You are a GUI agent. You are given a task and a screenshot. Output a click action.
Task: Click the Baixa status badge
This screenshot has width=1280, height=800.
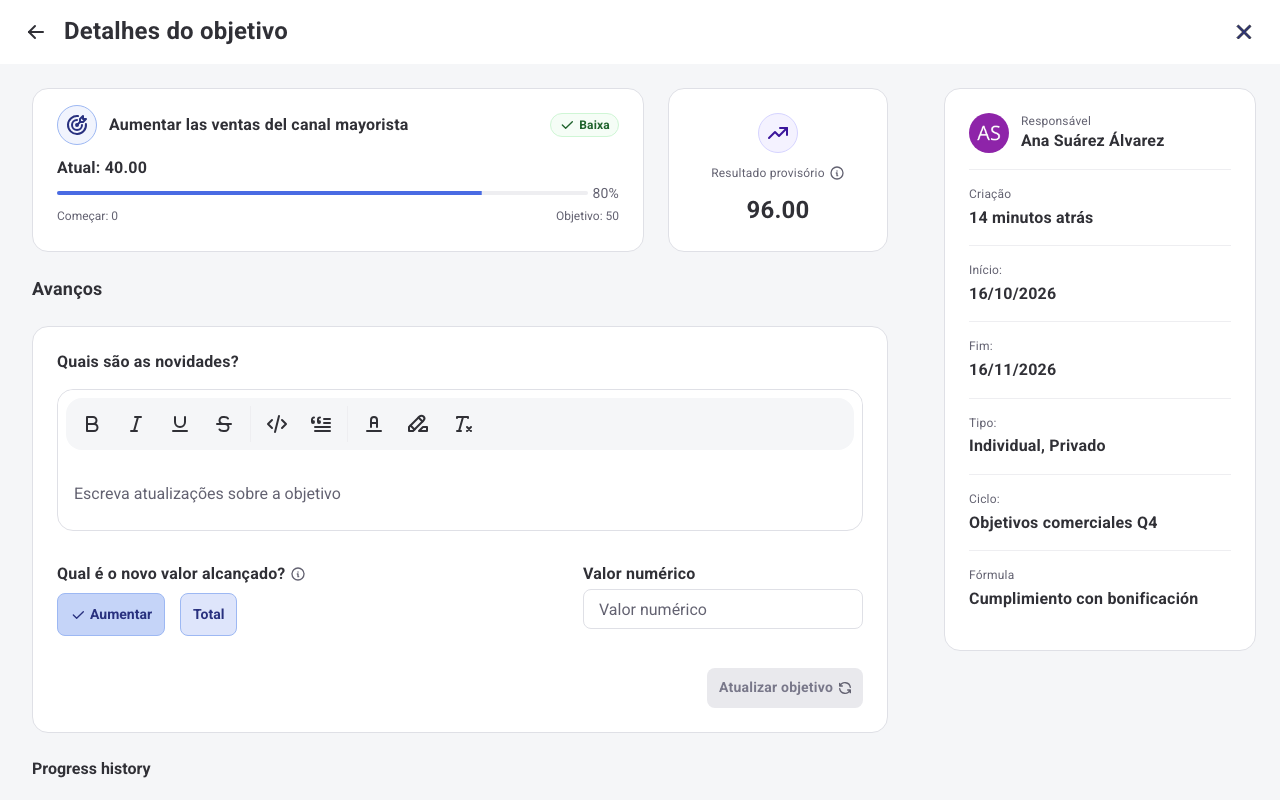pyautogui.click(x=585, y=125)
